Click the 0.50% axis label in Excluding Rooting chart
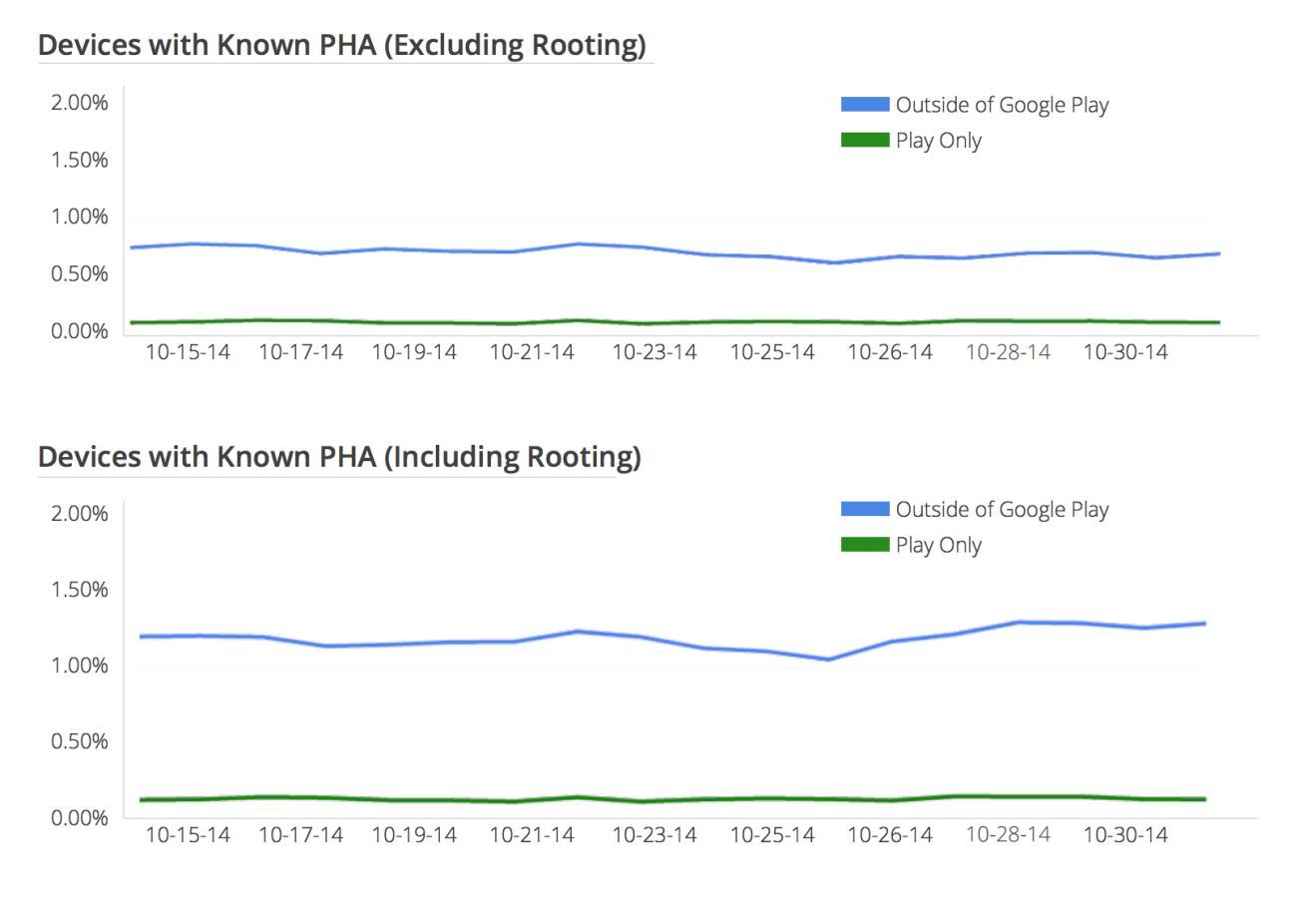The height and width of the screenshot is (898, 1316). (x=80, y=274)
